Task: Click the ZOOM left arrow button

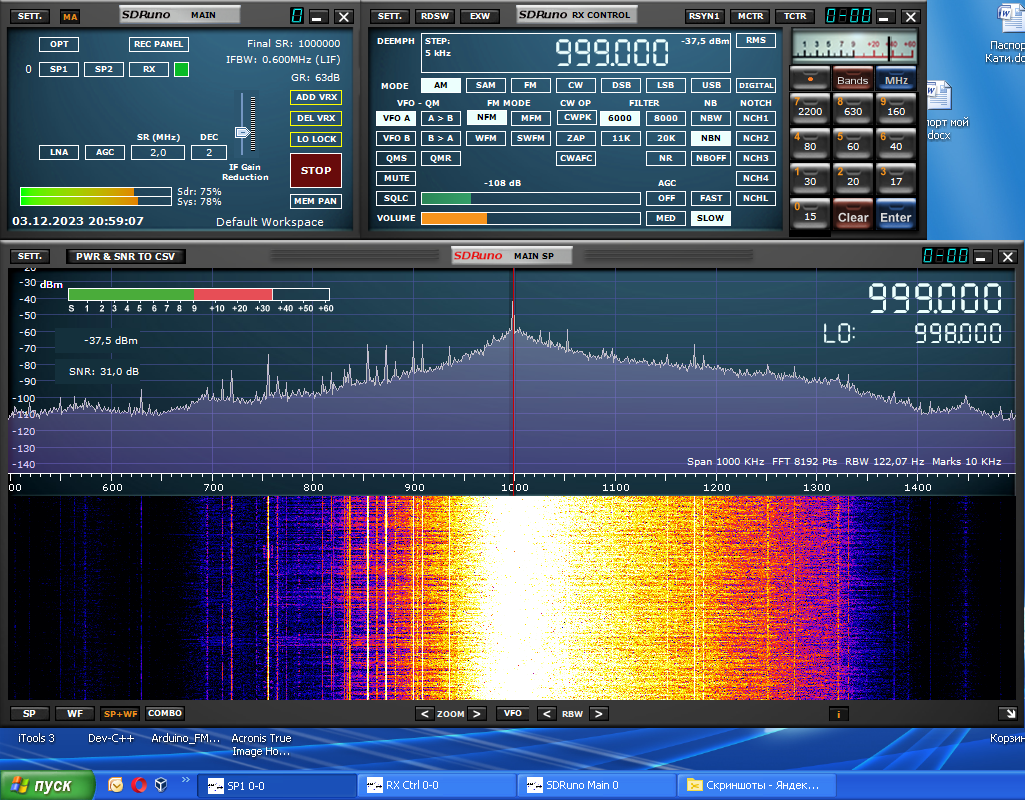Action: point(424,714)
